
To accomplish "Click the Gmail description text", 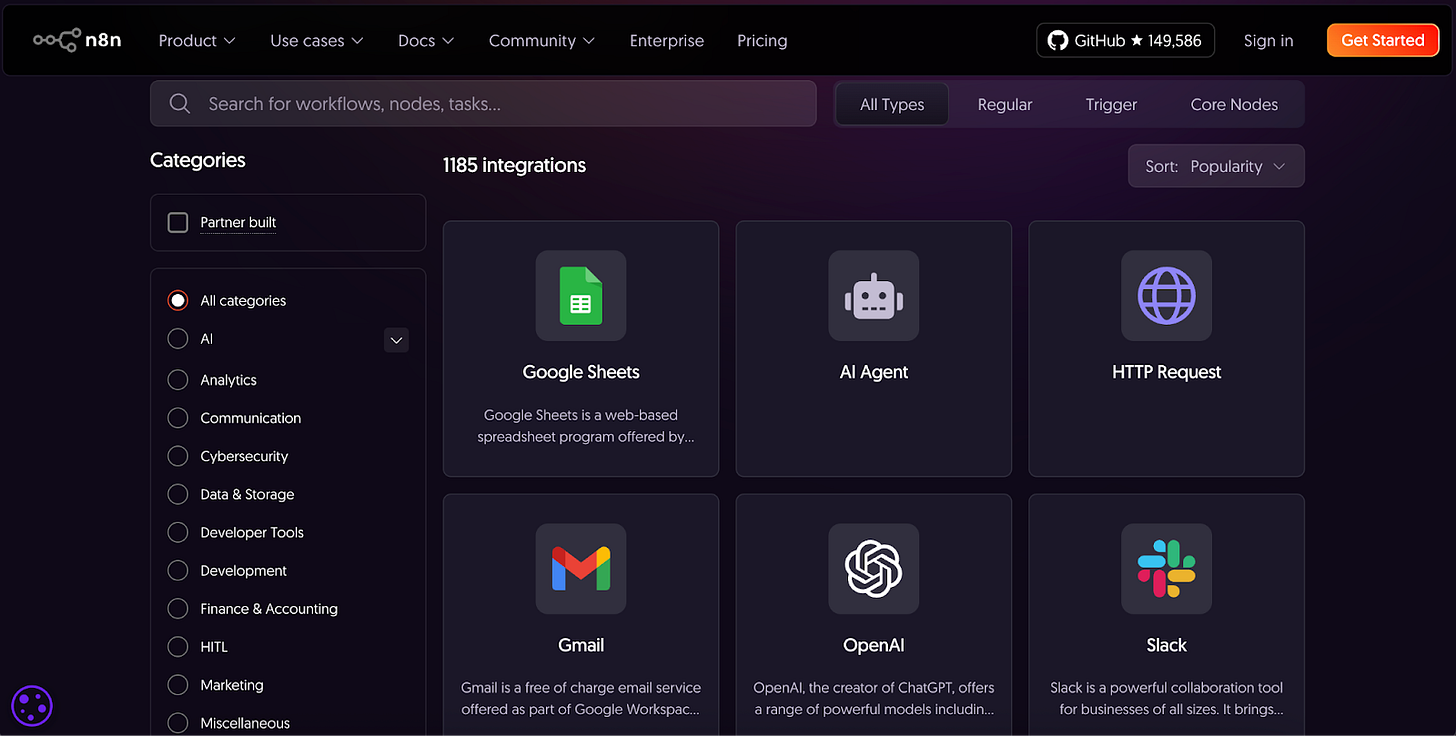I will click(x=581, y=698).
